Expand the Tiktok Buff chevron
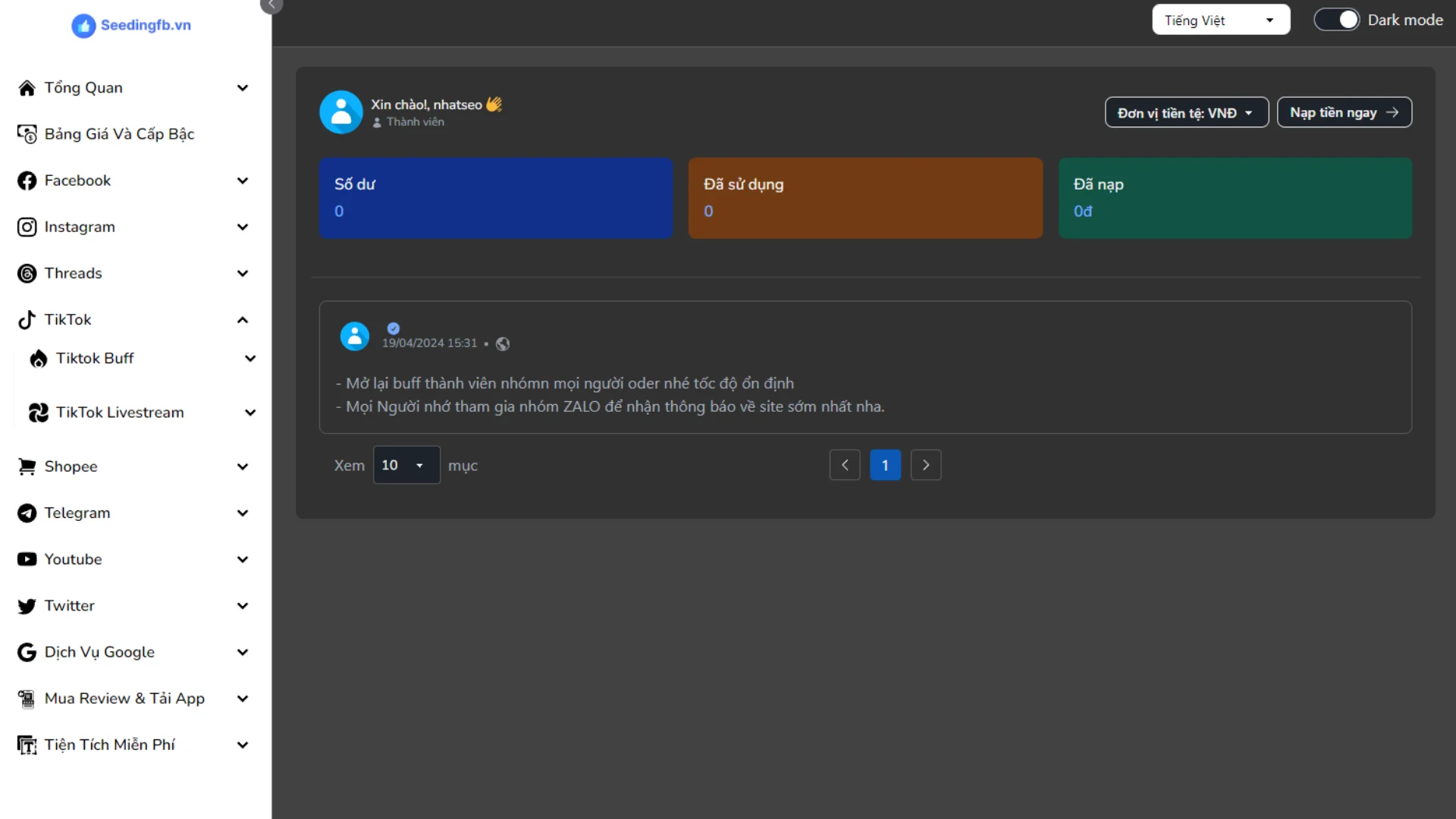This screenshot has height=819, width=1456. 250,358
